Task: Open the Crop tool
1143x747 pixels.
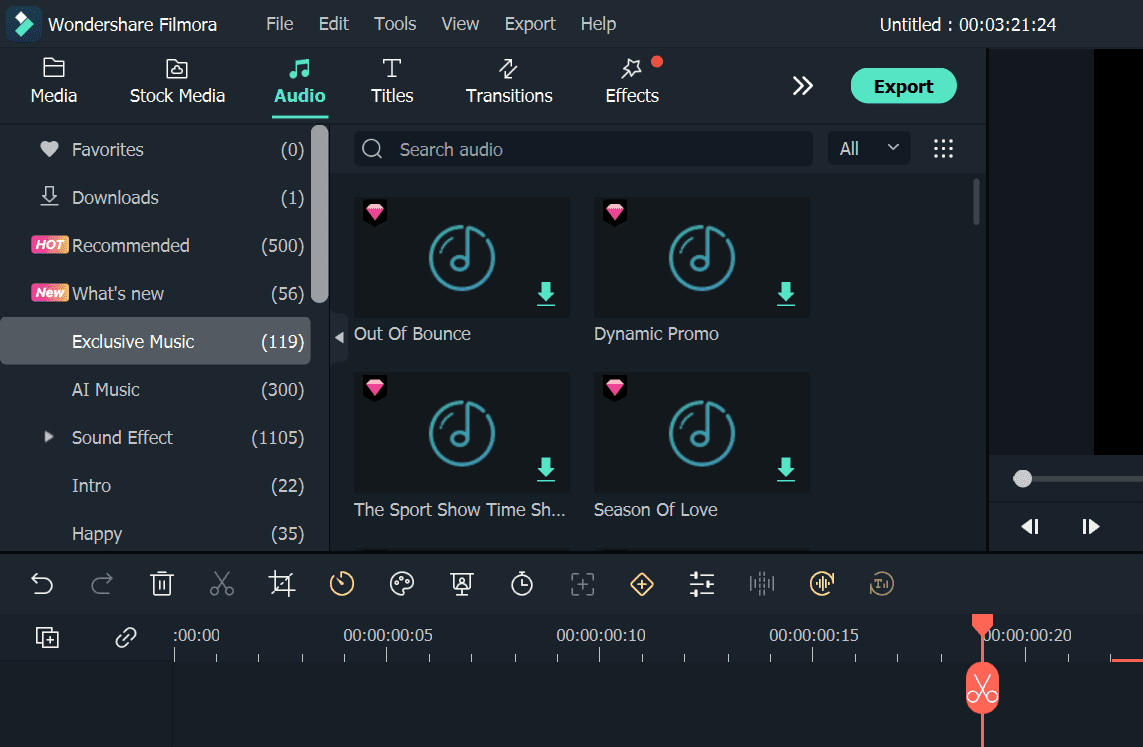Action: pyautogui.click(x=281, y=584)
